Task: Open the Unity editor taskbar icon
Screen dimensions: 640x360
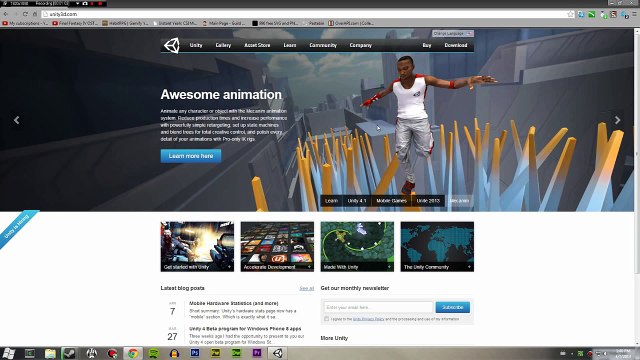Action: point(278,353)
